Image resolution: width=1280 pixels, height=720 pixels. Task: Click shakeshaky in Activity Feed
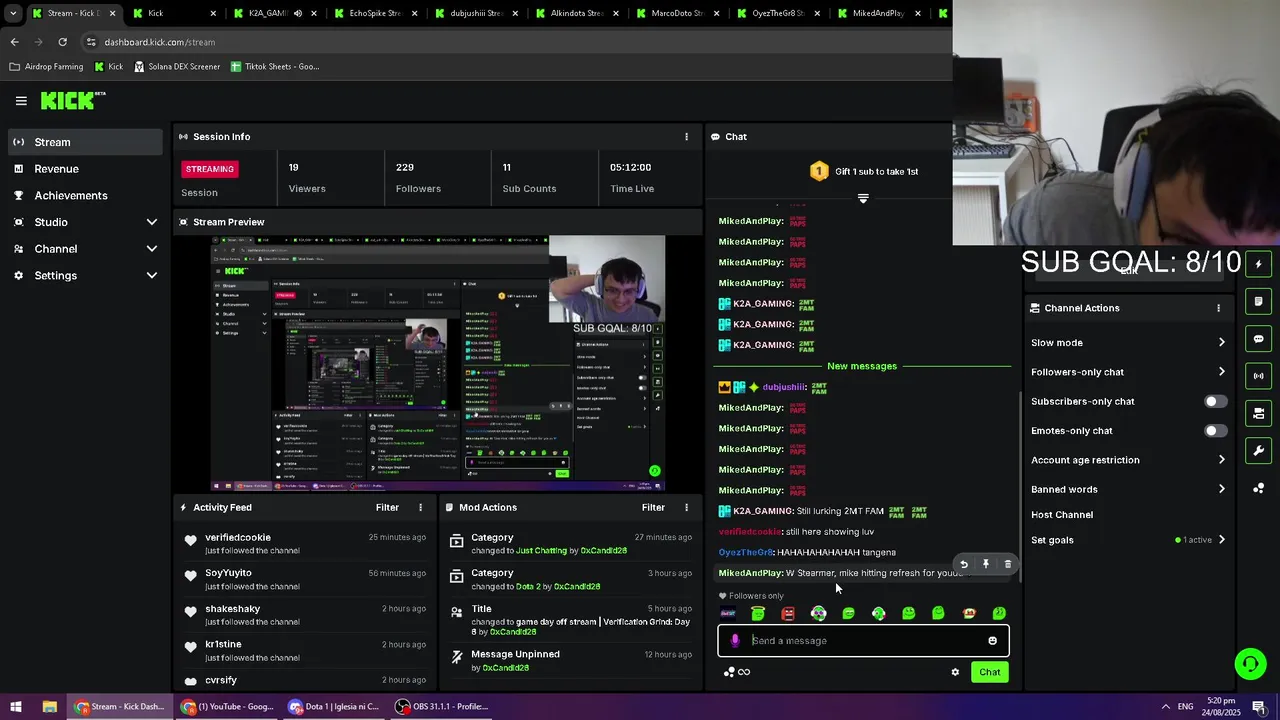(x=232, y=609)
